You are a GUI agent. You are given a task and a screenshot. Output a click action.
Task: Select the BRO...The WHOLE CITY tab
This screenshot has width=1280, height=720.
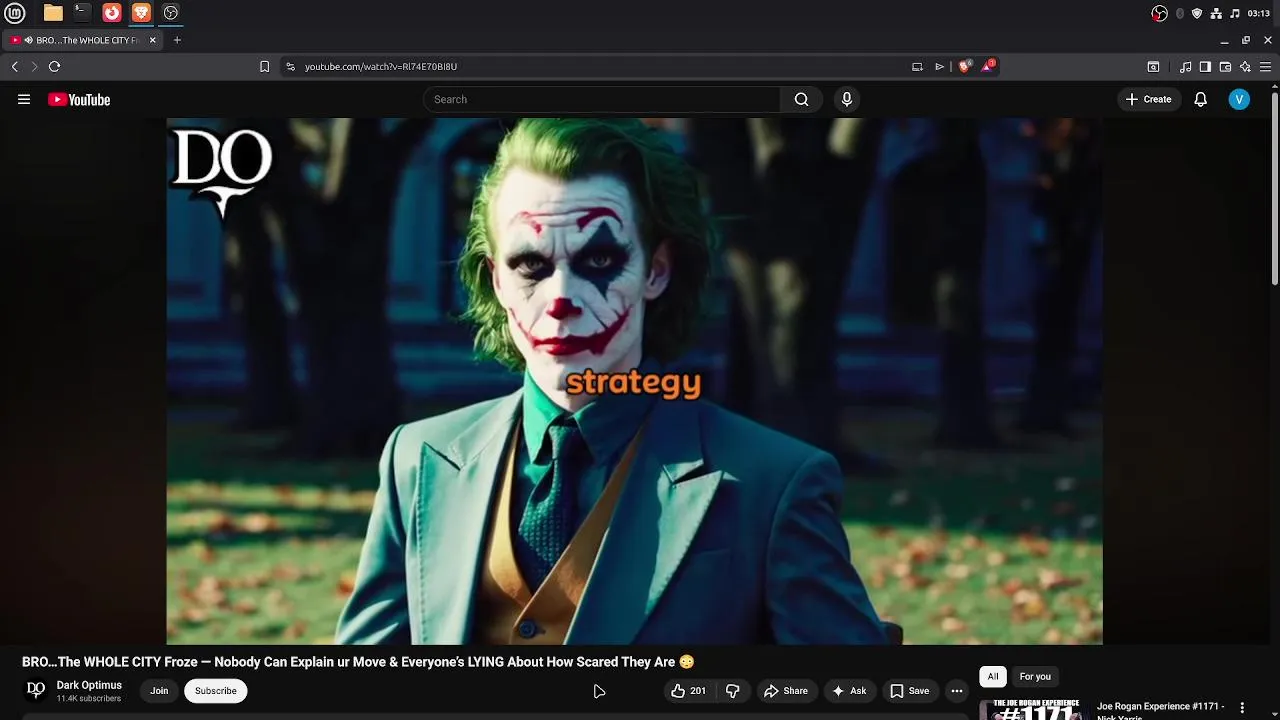point(83,40)
